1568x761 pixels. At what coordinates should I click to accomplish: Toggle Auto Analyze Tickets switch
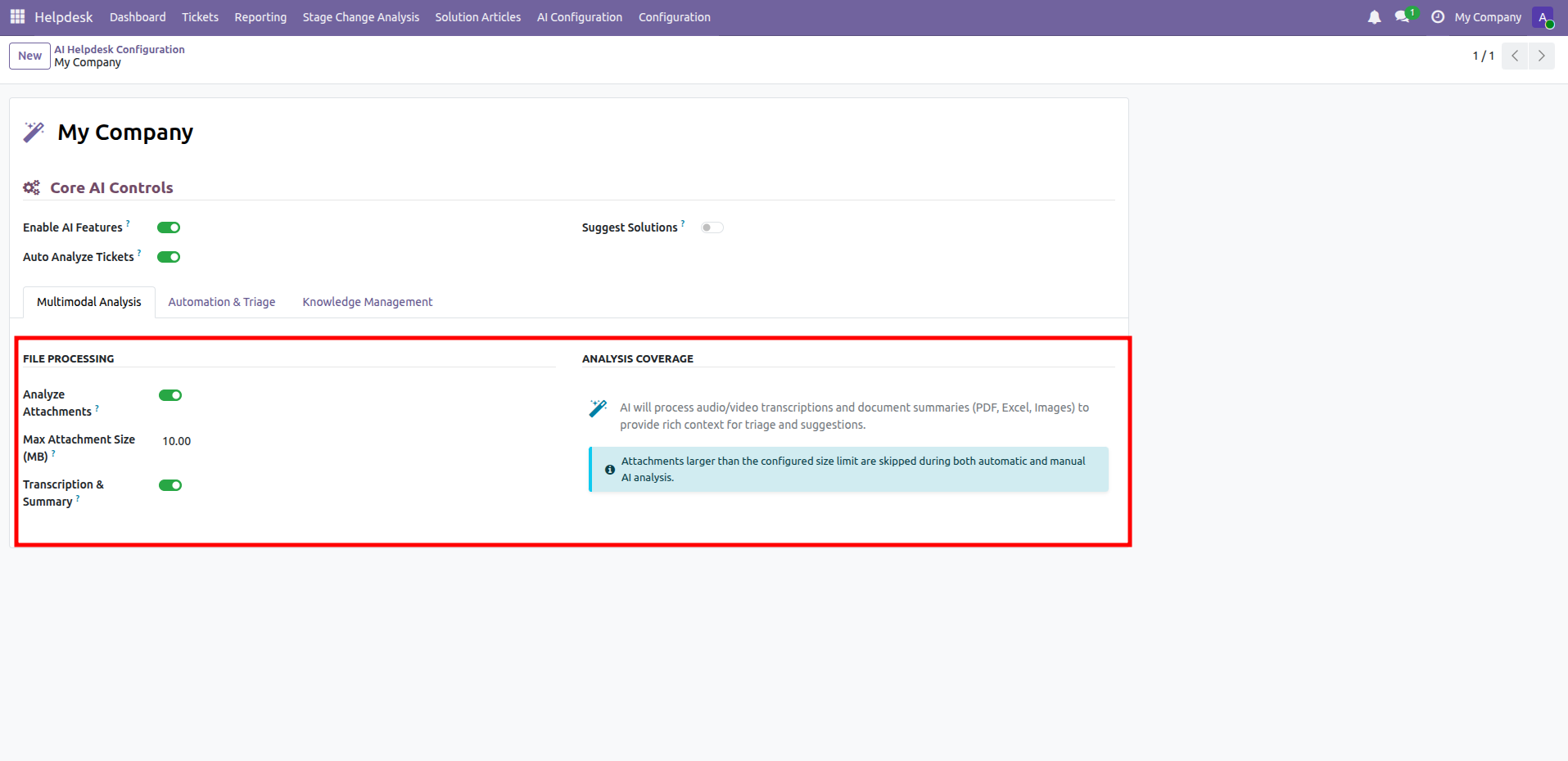click(169, 257)
